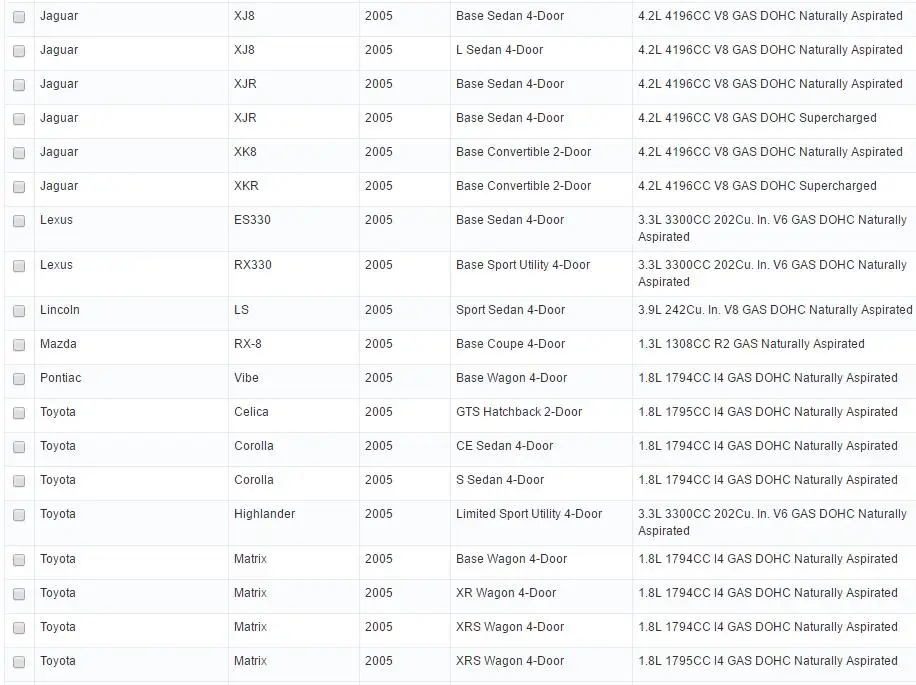The image size is (916, 685).
Task: Tick the Lexus RX330 row checkbox
Action: [x=19, y=266]
